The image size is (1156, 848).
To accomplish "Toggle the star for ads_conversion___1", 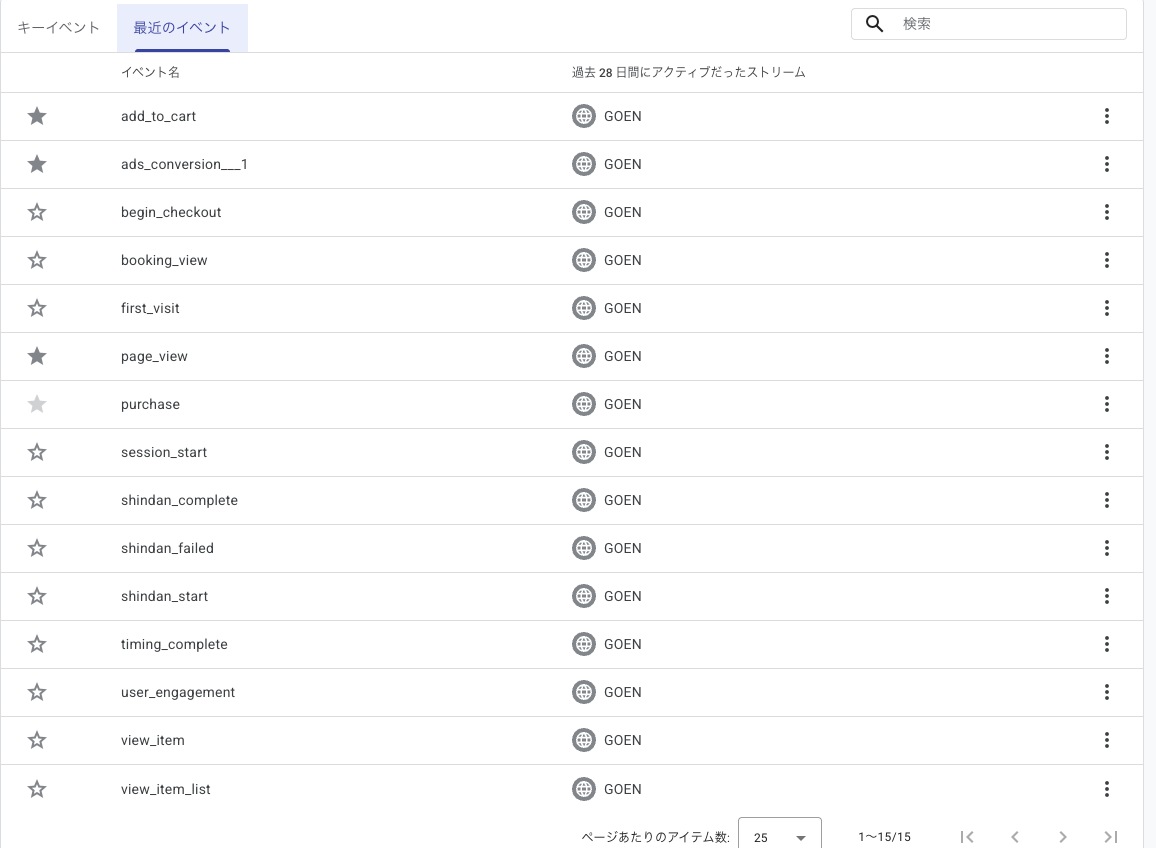I will point(37,164).
